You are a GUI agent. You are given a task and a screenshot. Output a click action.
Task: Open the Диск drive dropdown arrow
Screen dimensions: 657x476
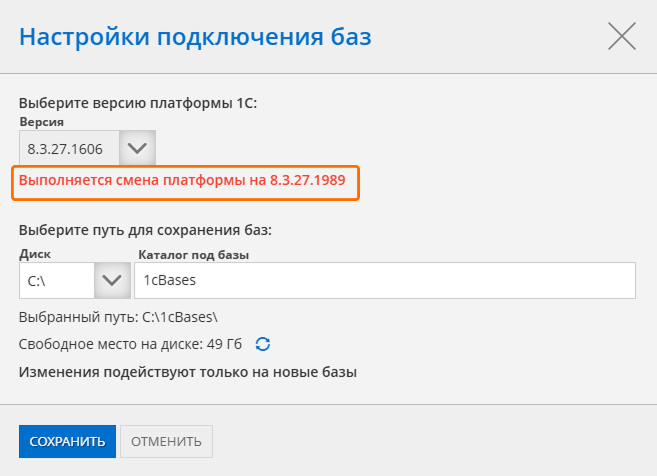pos(111,280)
